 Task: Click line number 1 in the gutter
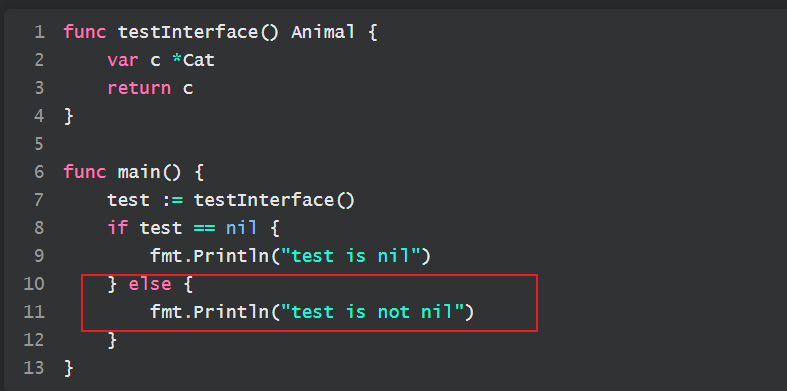point(40,33)
